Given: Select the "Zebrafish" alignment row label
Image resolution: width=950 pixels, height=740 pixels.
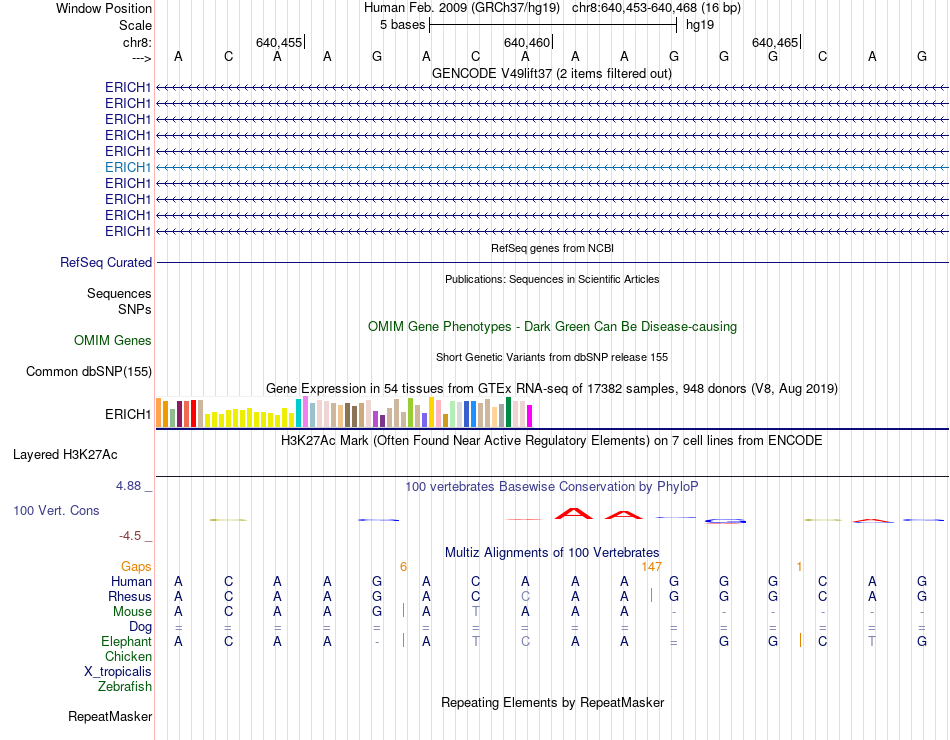Looking at the screenshot, I should [125, 687].
